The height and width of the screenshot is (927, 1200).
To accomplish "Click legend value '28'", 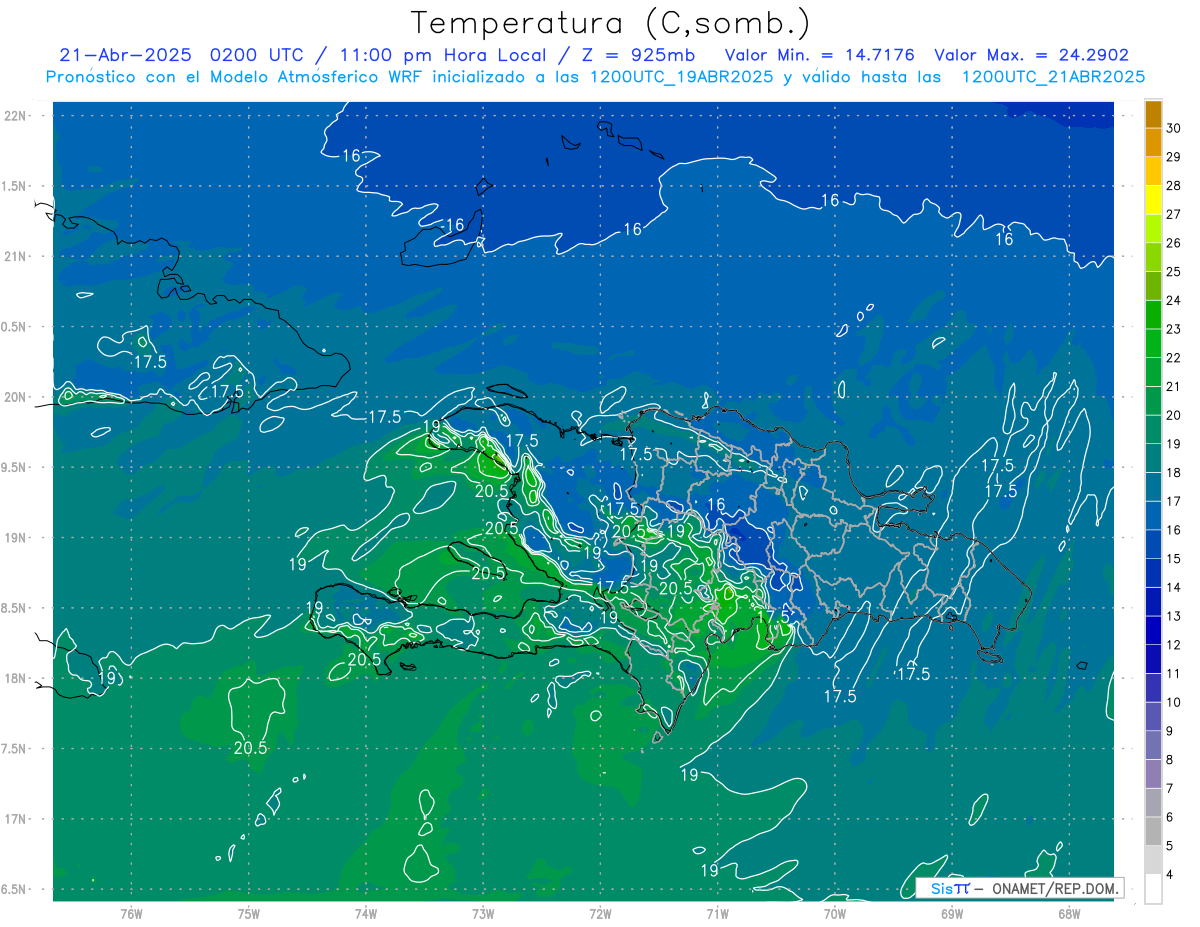I will [1175, 186].
